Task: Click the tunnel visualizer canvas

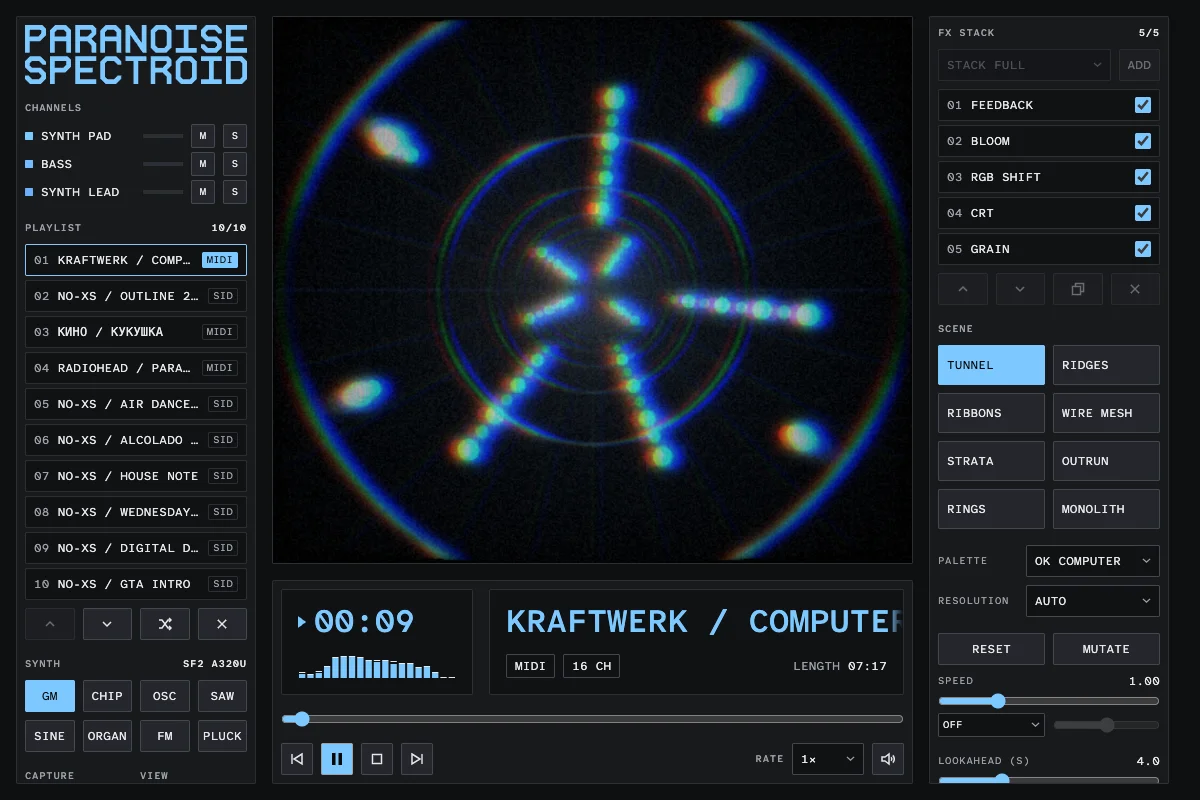Action: (592, 290)
